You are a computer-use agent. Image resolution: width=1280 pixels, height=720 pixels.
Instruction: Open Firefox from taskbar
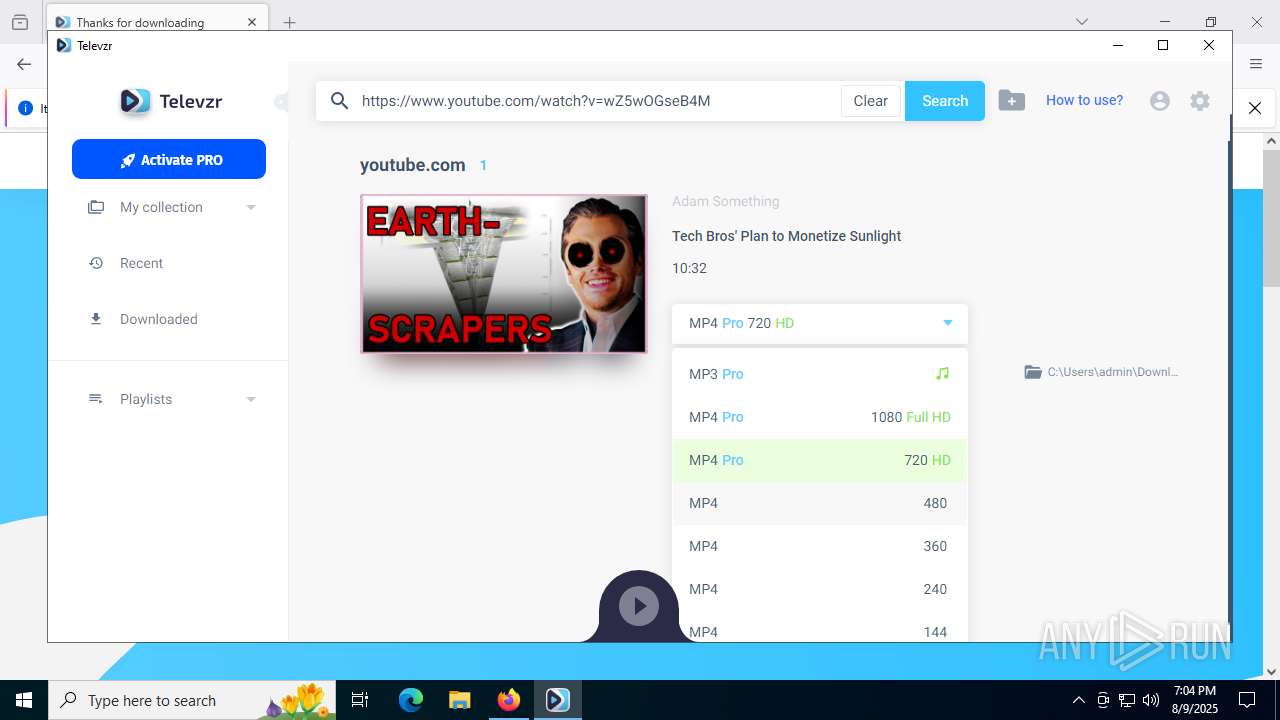[509, 700]
